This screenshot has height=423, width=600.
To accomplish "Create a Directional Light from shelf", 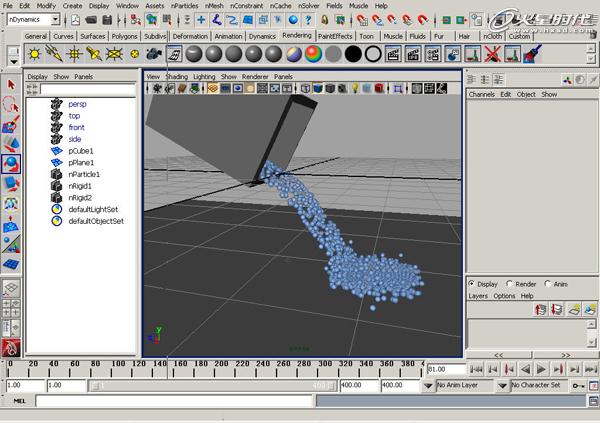I will coord(54,54).
